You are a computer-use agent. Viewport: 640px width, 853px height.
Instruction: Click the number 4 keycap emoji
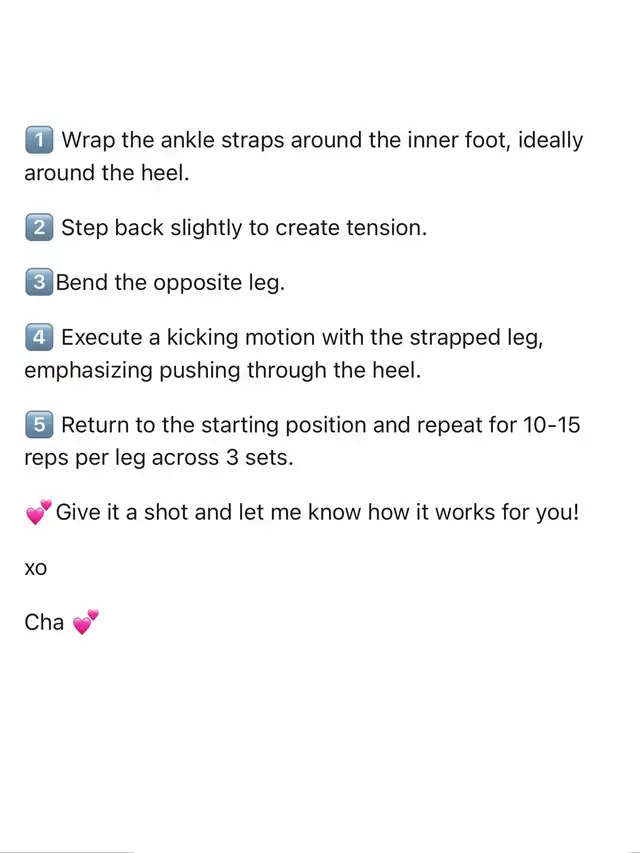(x=38, y=338)
